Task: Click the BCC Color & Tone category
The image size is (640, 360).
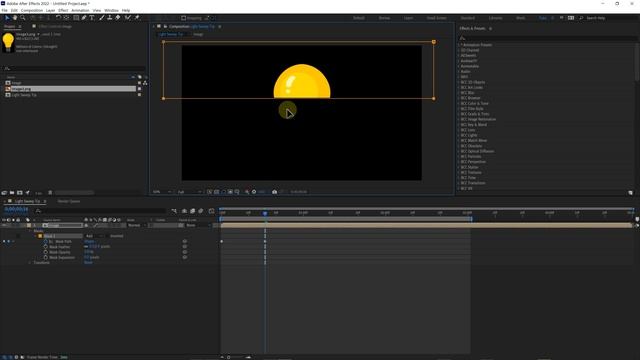Action: [474, 103]
